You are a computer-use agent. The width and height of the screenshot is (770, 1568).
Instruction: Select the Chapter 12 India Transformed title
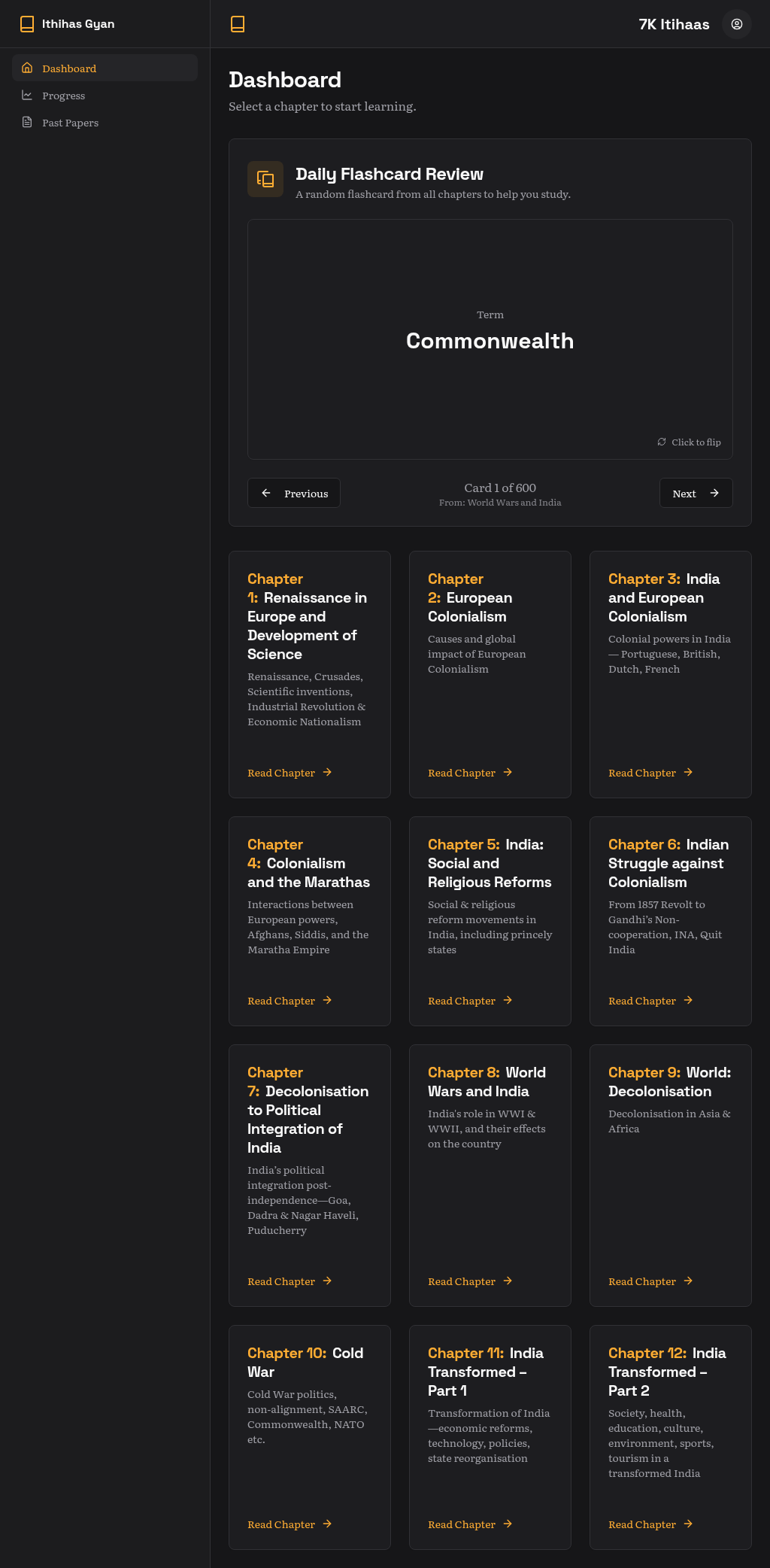pyautogui.click(x=667, y=1372)
